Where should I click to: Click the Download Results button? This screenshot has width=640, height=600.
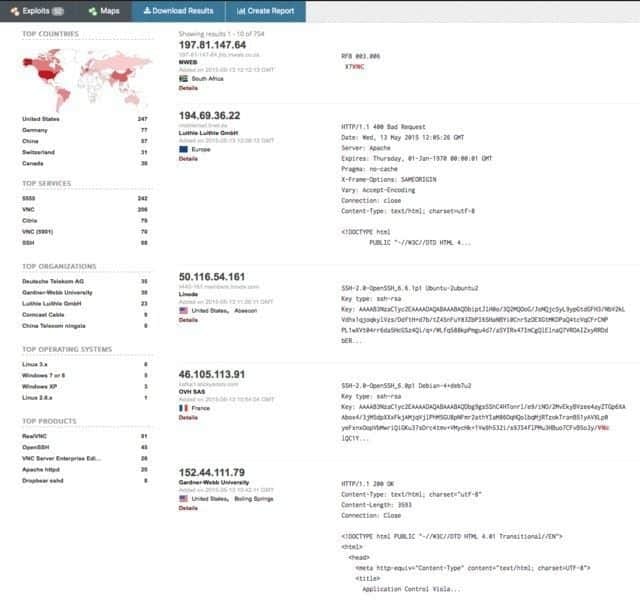178,11
